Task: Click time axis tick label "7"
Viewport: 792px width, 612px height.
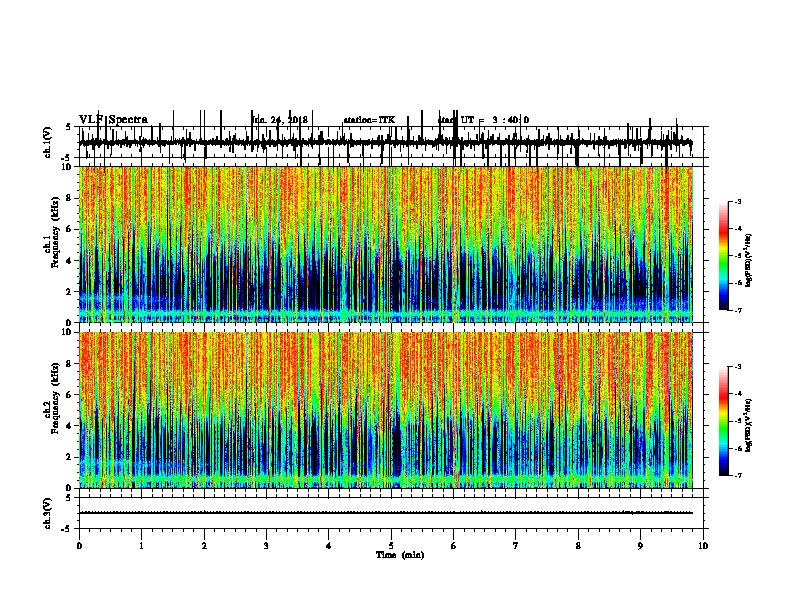Action: [516, 546]
